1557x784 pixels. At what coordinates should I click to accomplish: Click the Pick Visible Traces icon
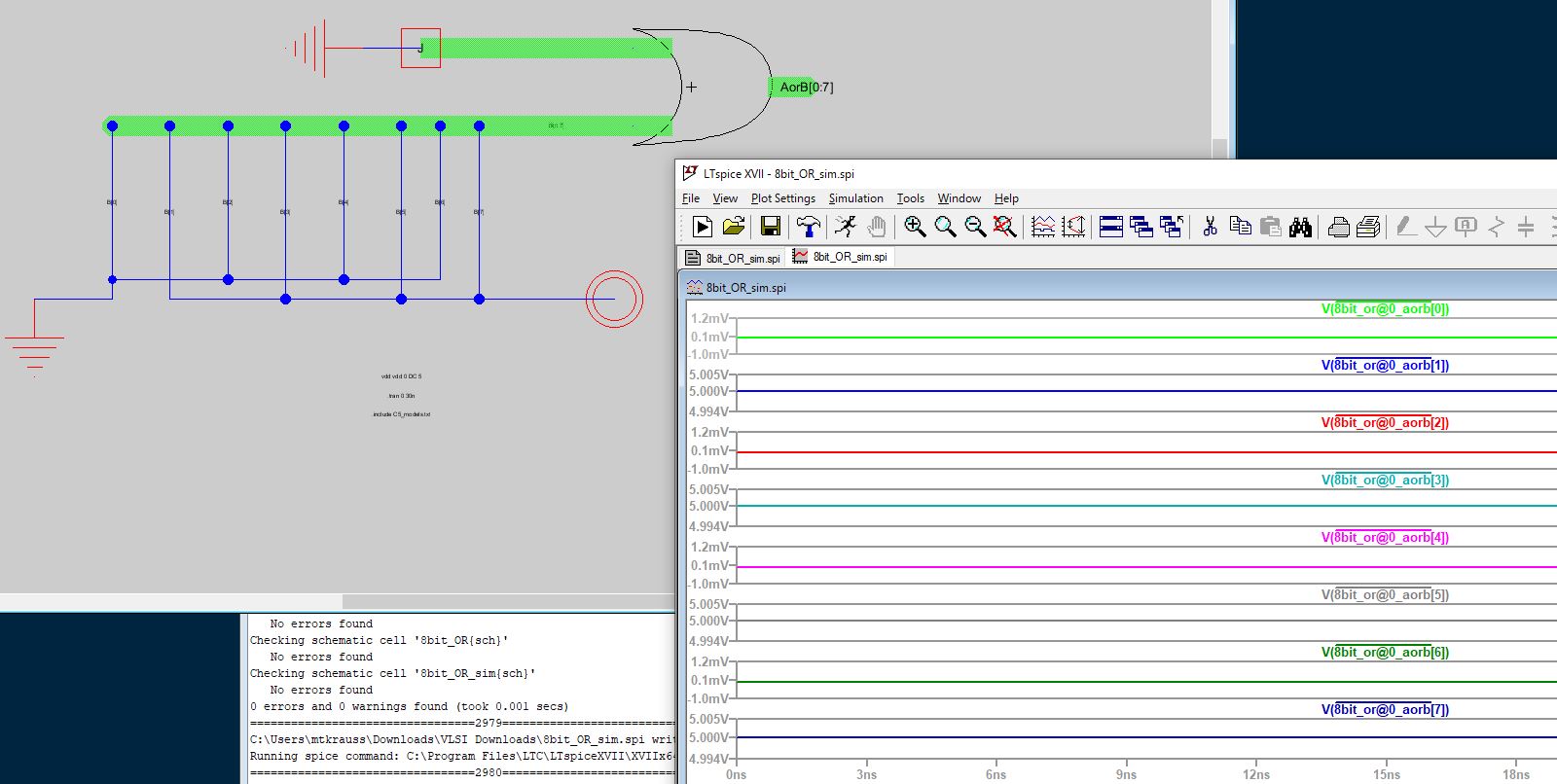1042,227
